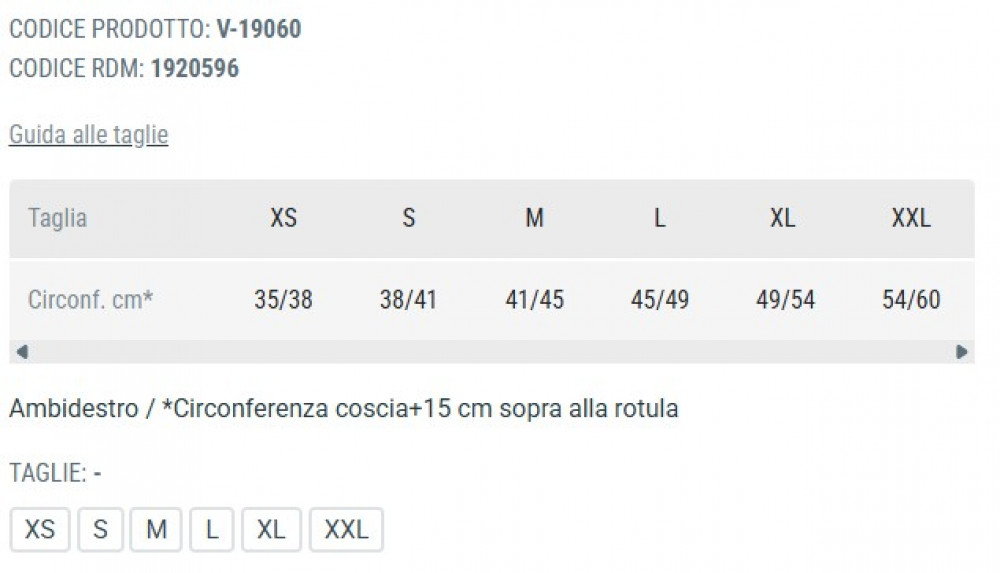Screen dimensions: 1000x573
Task: Click the RDM code 1920596
Action: click(x=195, y=69)
